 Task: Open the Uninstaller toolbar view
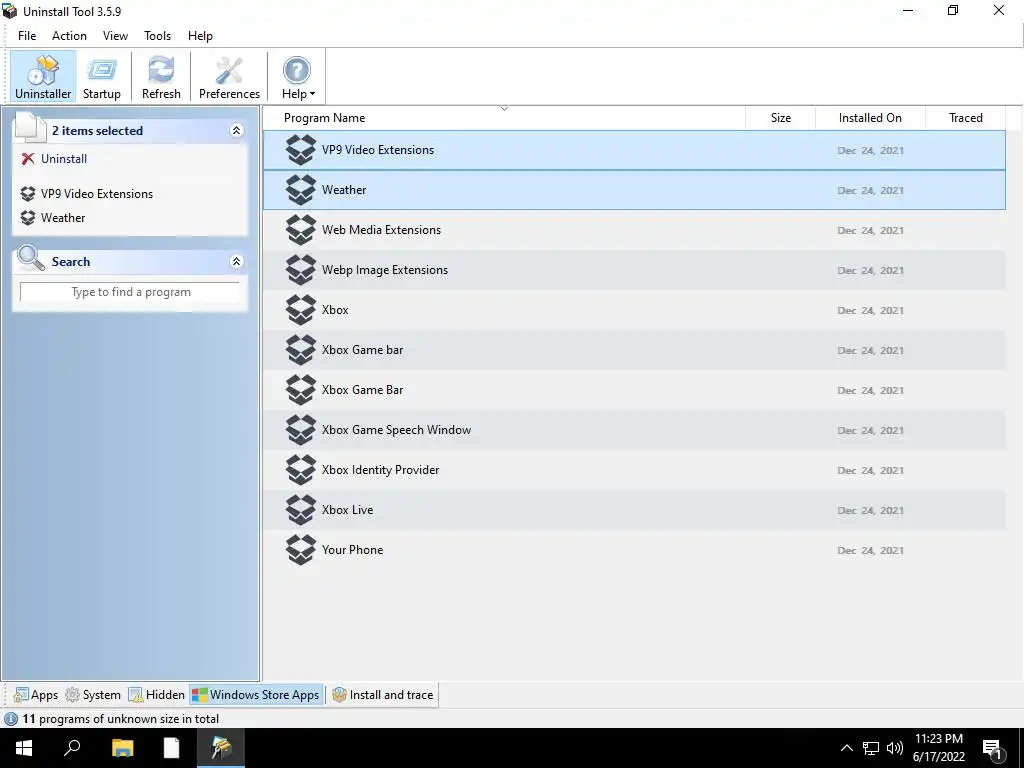[x=43, y=76]
